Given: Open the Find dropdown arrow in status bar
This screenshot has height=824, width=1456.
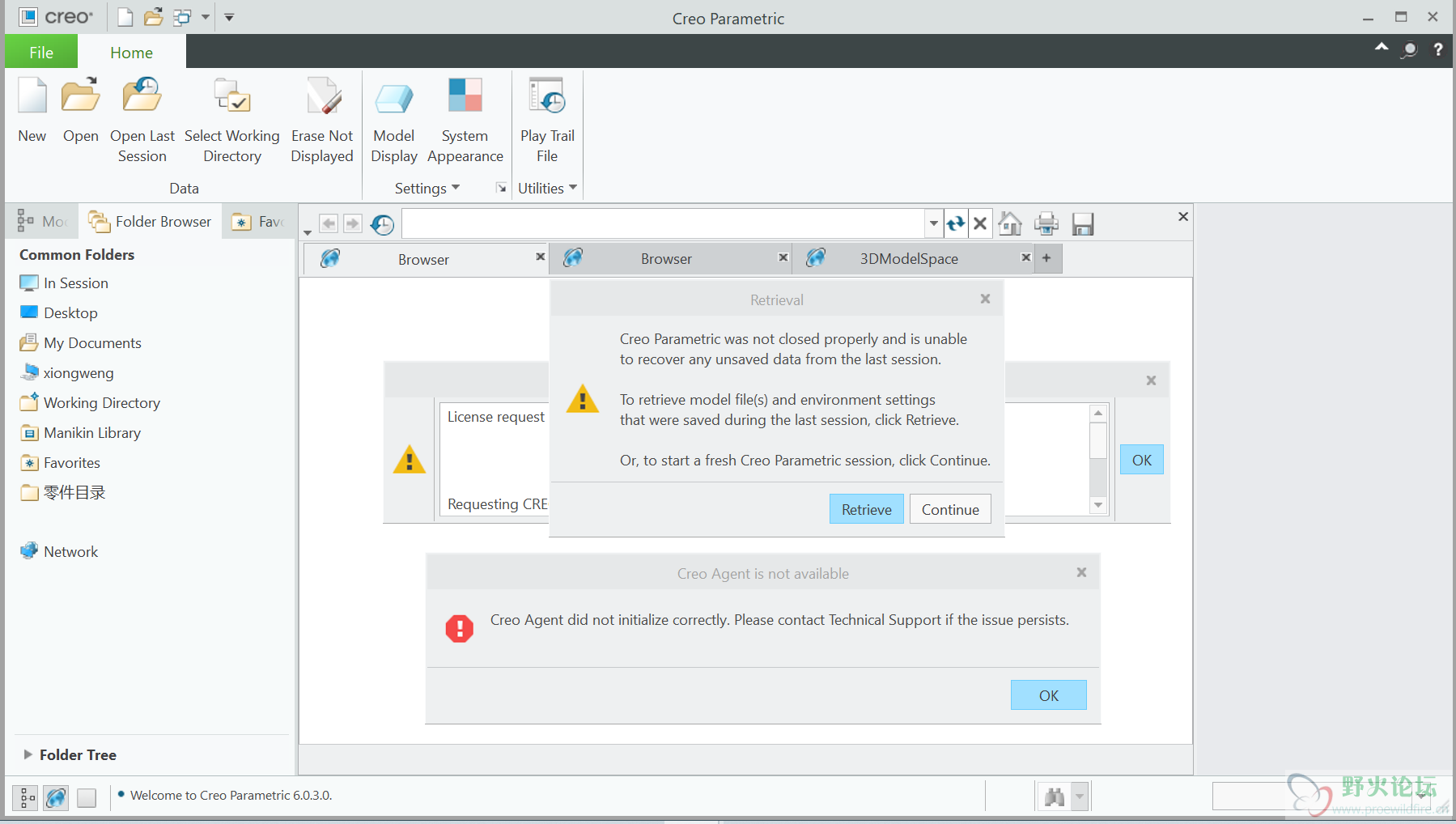Looking at the screenshot, I should point(1080,797).
